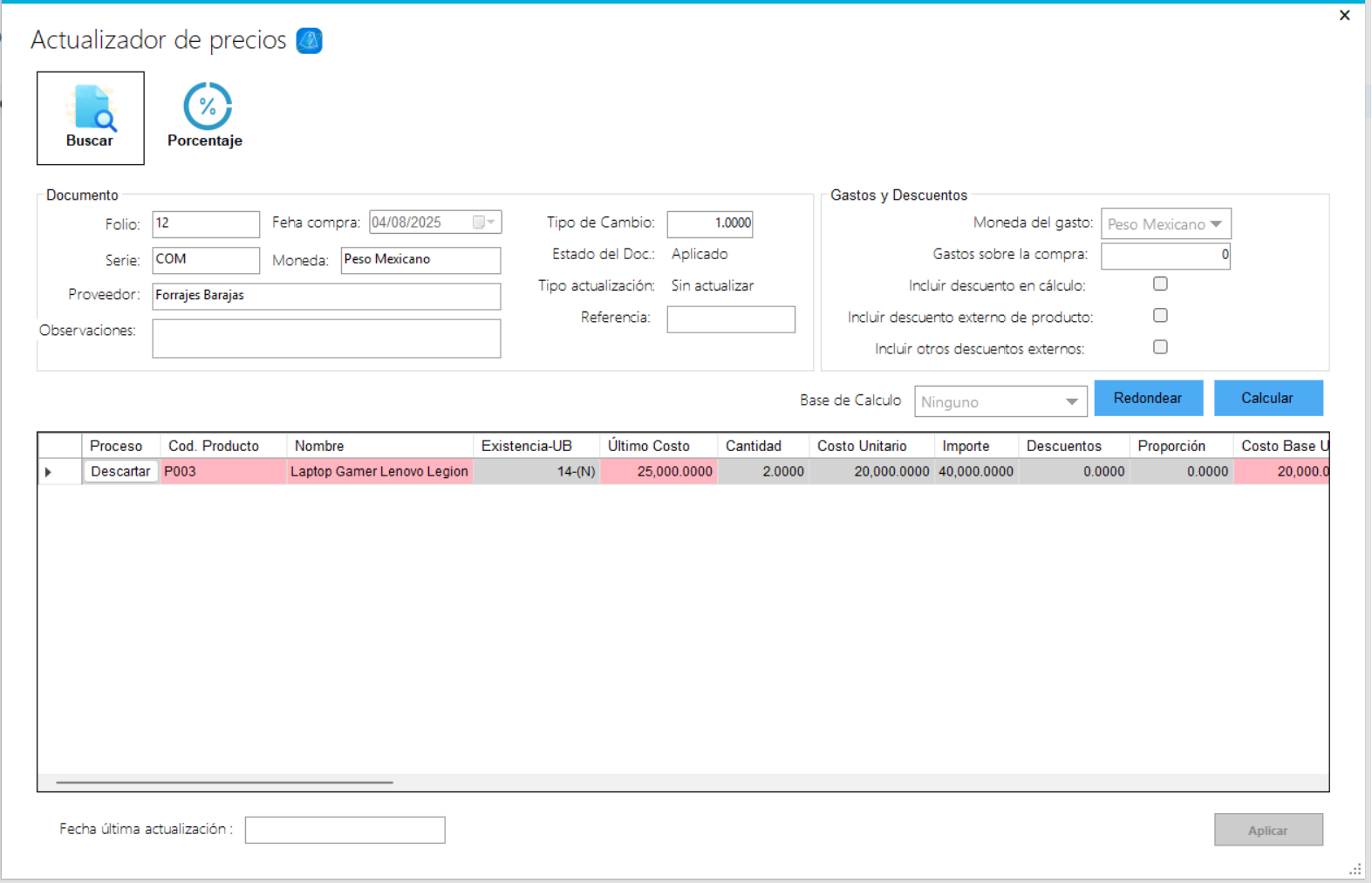This screenshot has width=1372, height=883.
Task: Click the Buscar document search icon
Action: (91, 118)
